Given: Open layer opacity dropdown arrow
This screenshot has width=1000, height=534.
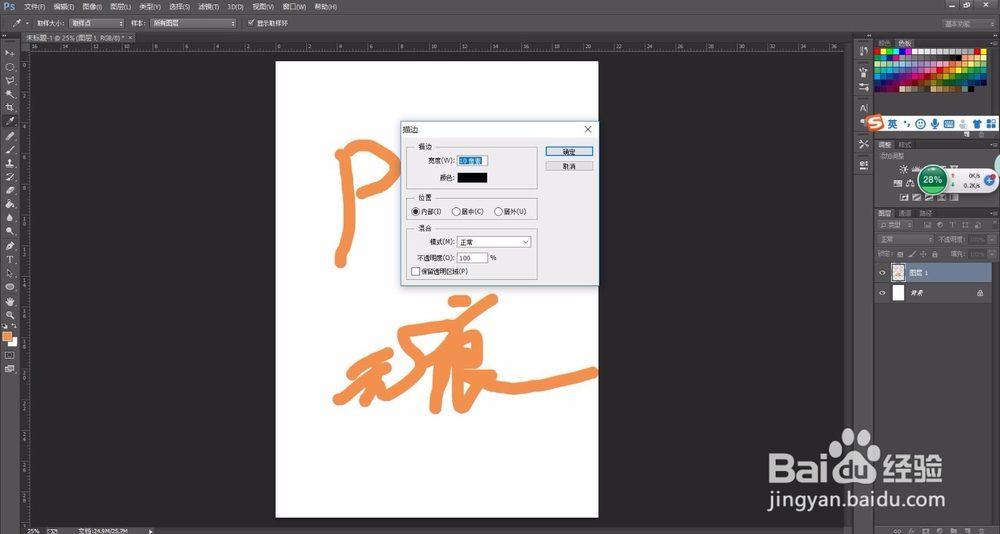Looking at the screenshot, I should tap(991, 239).
